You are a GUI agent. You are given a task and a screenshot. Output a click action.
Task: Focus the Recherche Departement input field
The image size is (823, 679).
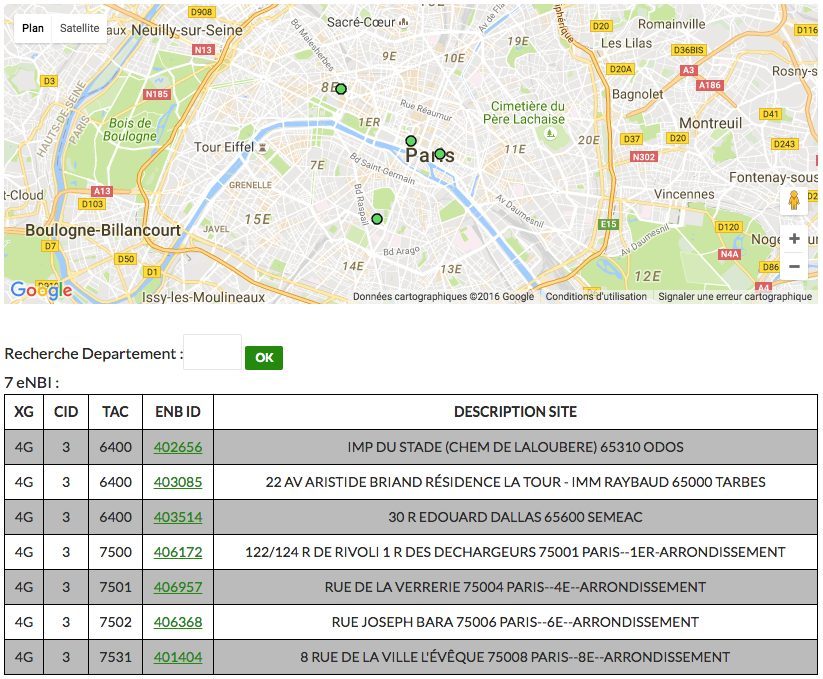tap(212, 352)
